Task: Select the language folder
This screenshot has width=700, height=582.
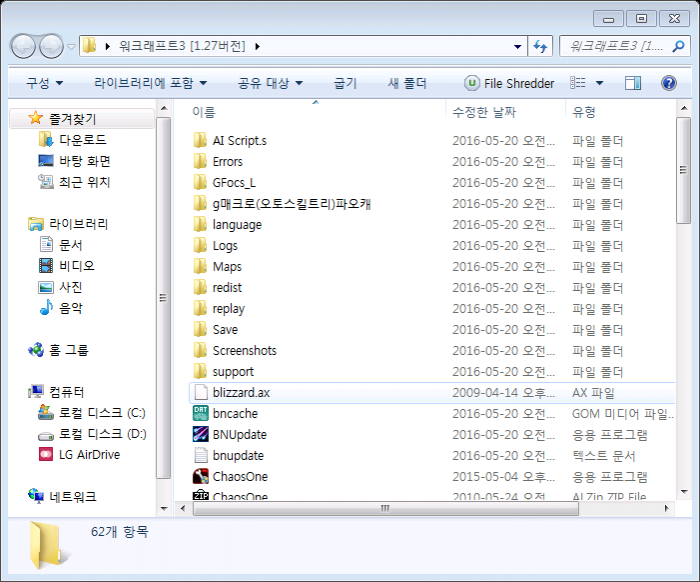Action: pos(237,224)
